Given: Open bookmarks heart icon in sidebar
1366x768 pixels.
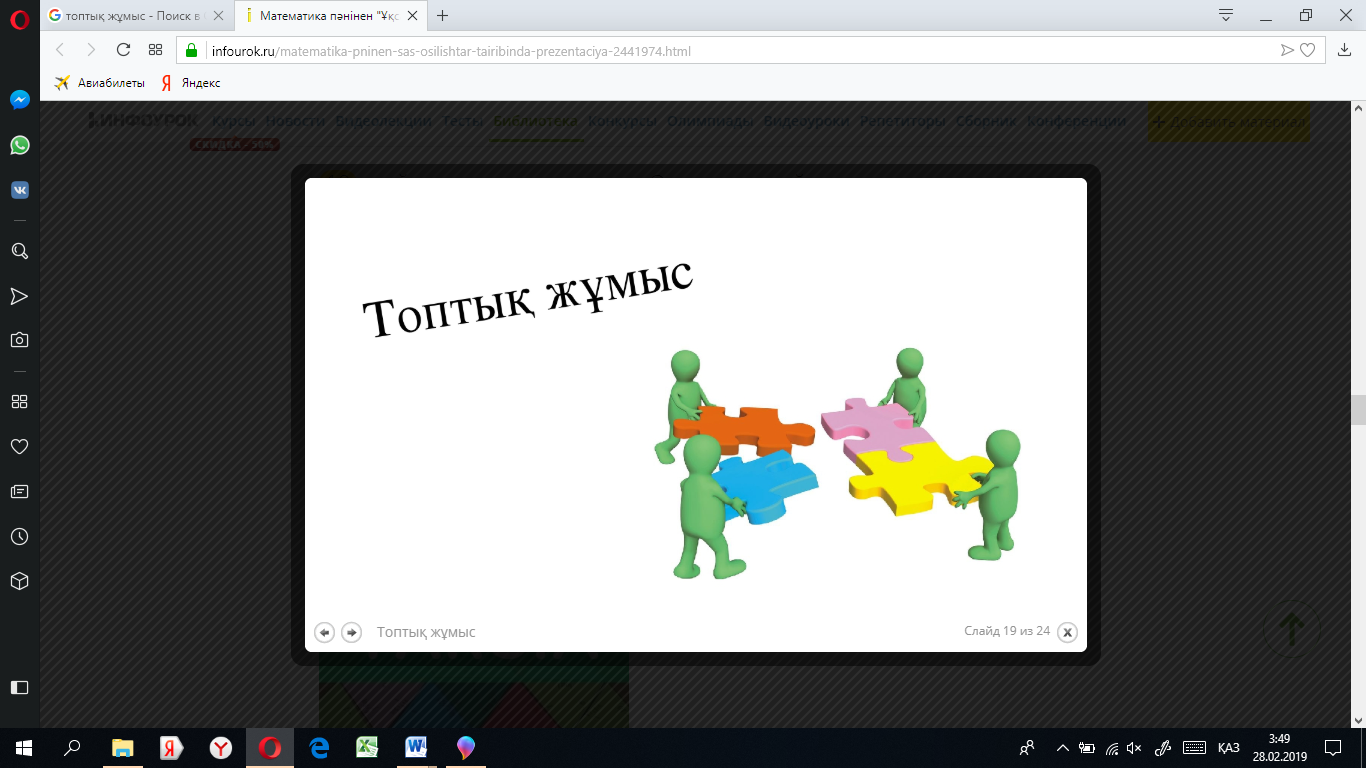Looking at the screenshot, I should [x=19, y=446].
